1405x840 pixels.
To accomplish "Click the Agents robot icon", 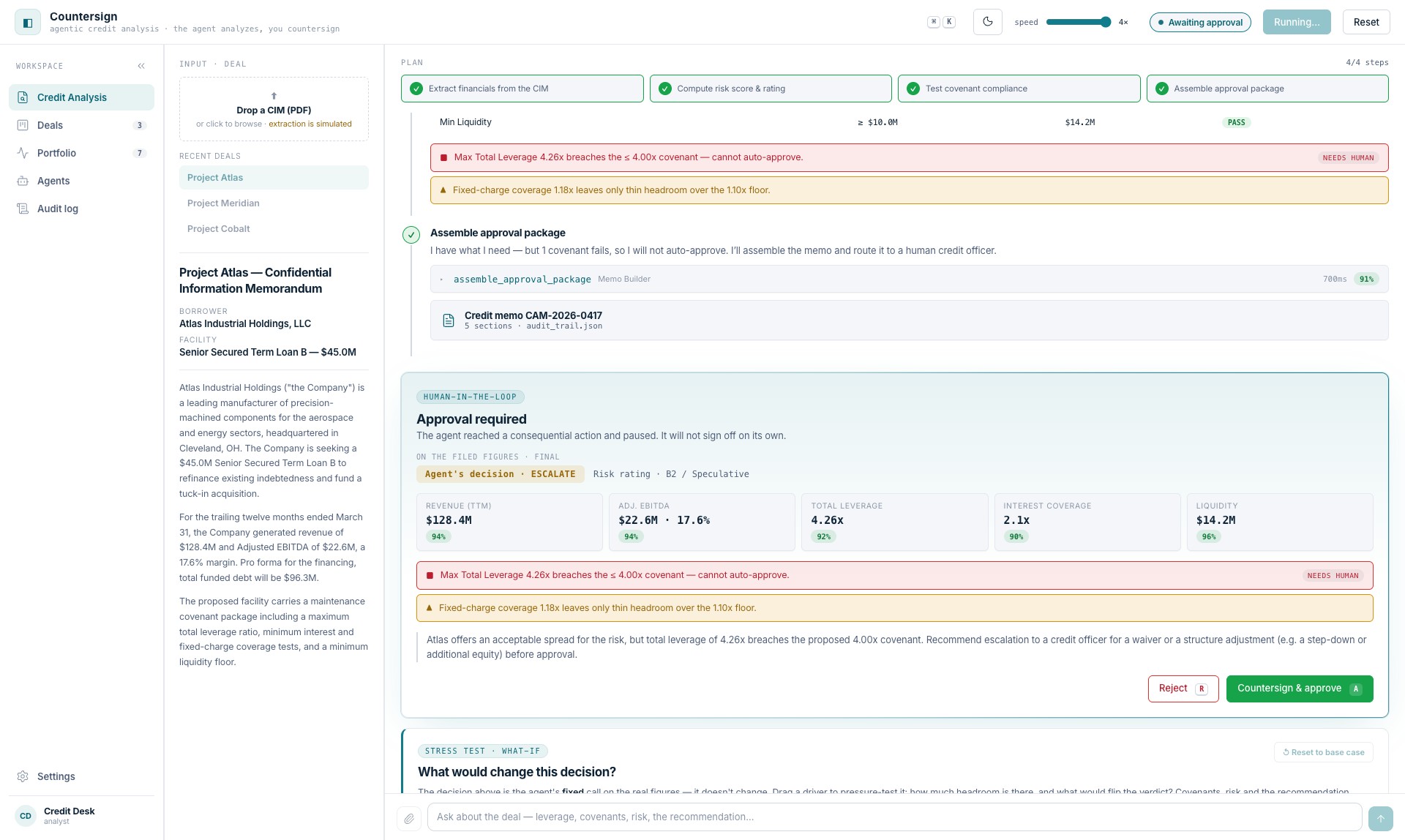I will coord(23,181).
